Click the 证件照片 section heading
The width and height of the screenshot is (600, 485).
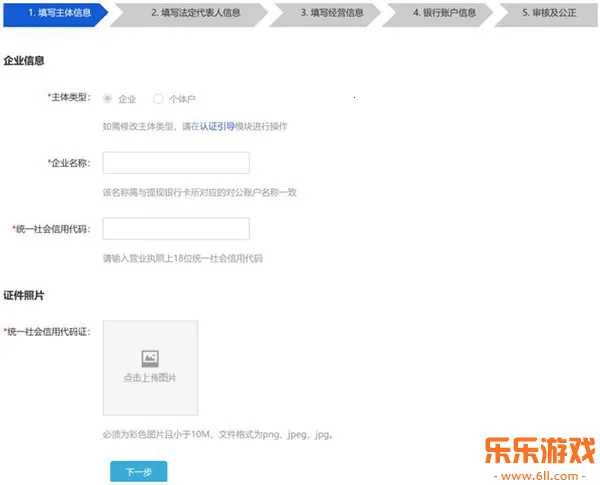24,296
